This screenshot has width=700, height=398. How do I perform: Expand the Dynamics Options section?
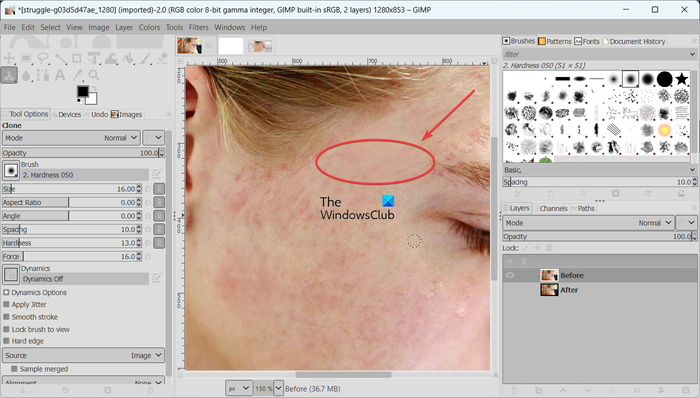[6, 292]
